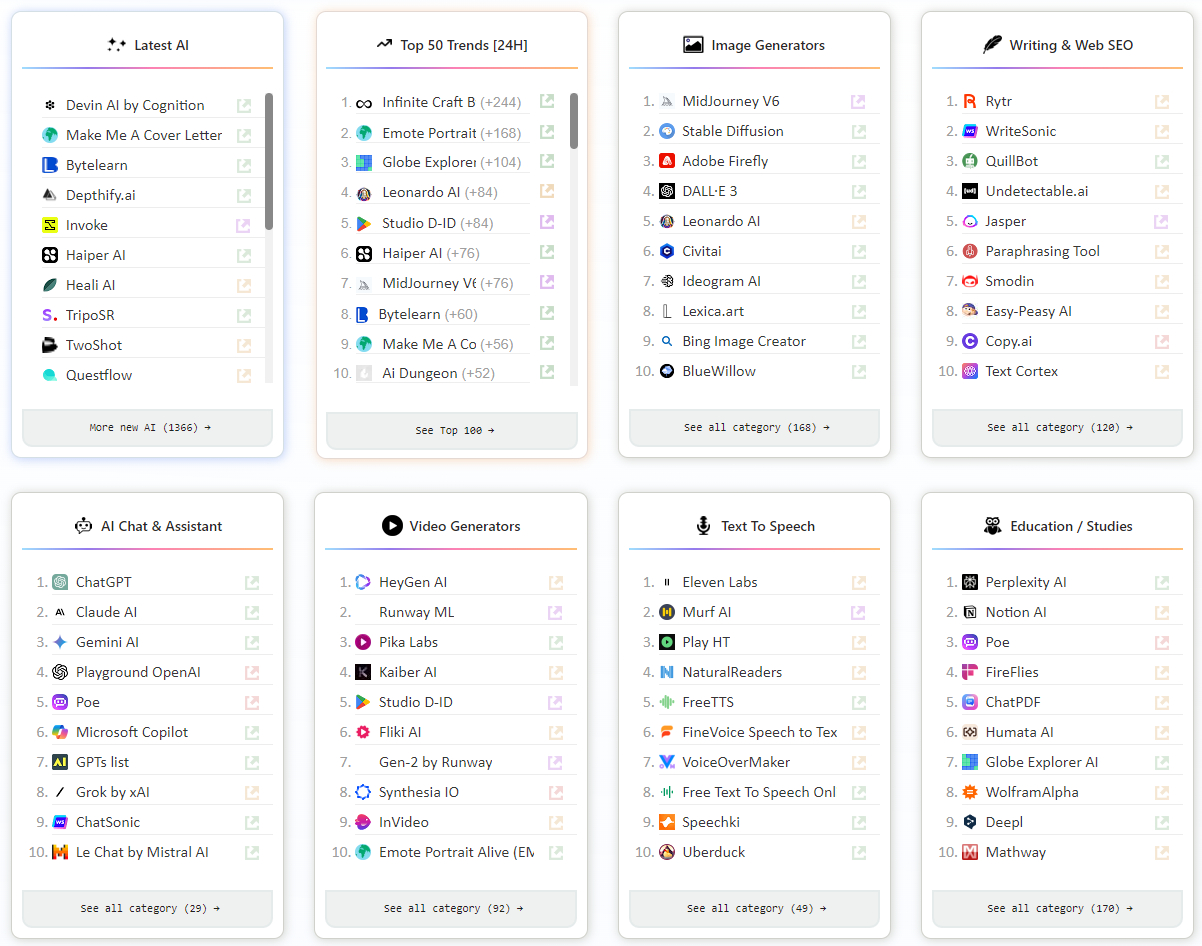Click external link icon for Le Chat by Mistral AI
The height and width of the screenshot is (946, 1202).
[x=252, y=853]
